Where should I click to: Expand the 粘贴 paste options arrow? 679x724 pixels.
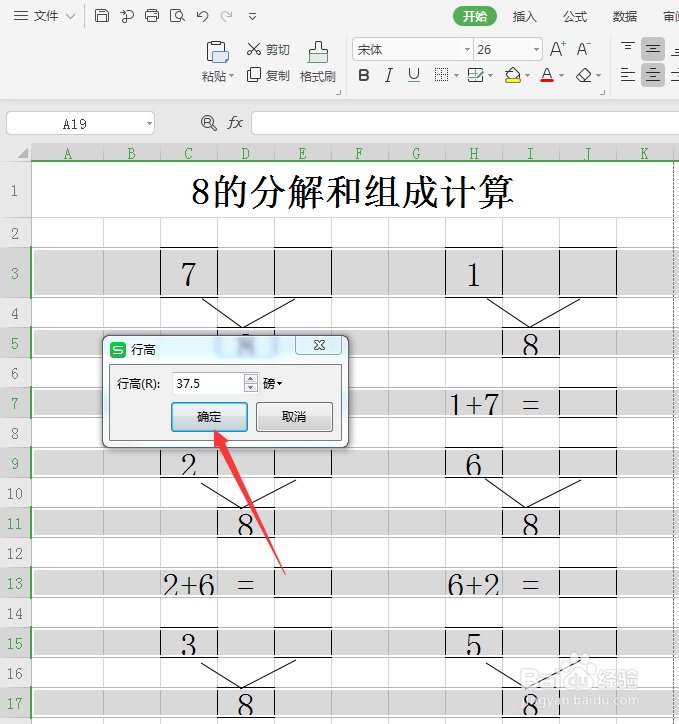(231, 76)
